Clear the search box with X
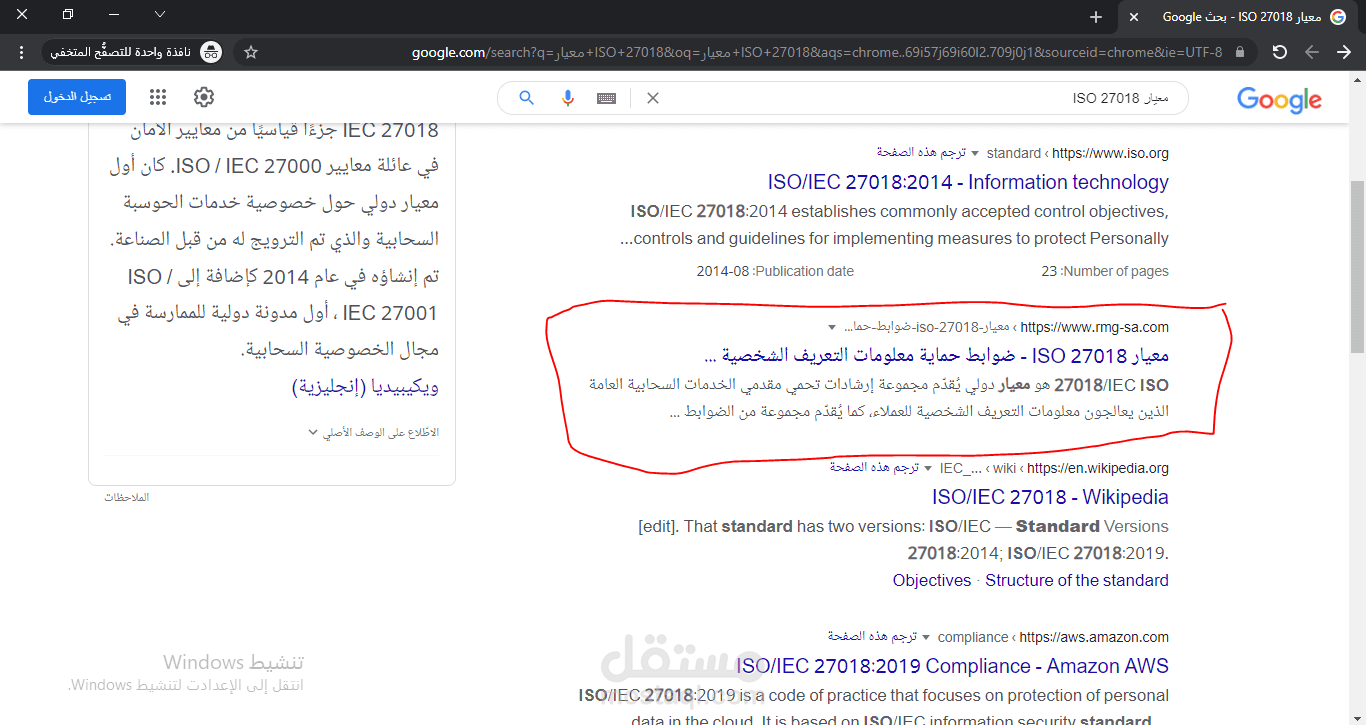Viewport: 1366px width, 725px height. 653,98
